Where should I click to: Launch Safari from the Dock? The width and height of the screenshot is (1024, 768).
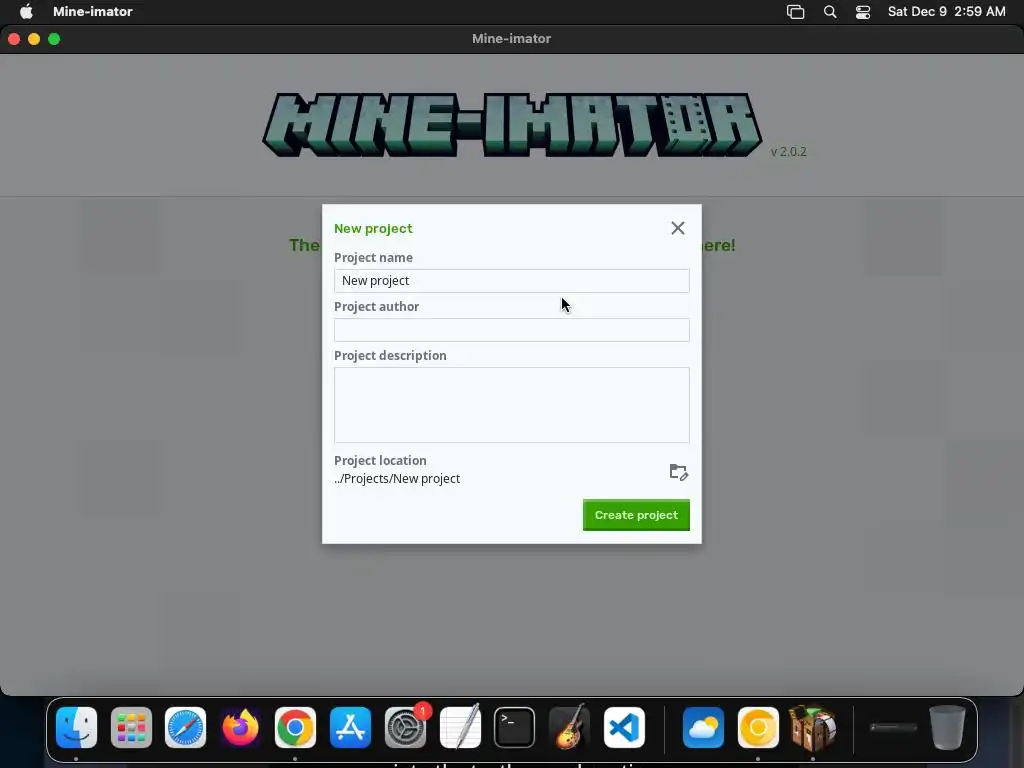click(x=185, y=727)
